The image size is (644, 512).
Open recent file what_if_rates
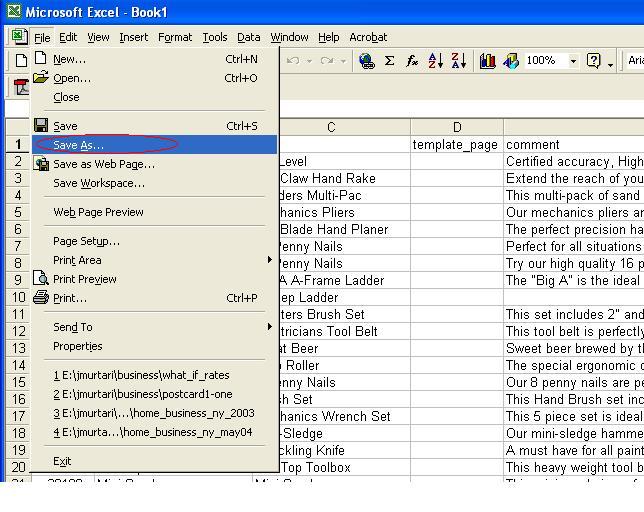point(155,375)
